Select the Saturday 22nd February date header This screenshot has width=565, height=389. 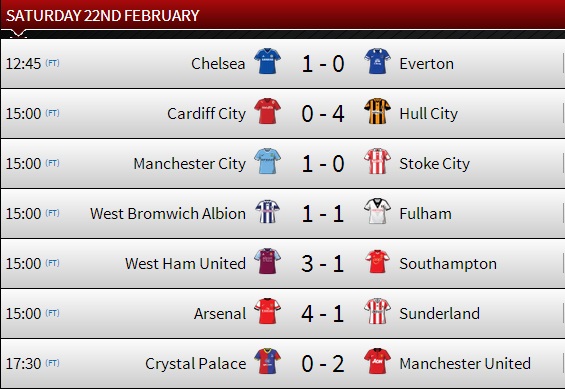pos(103,16)
